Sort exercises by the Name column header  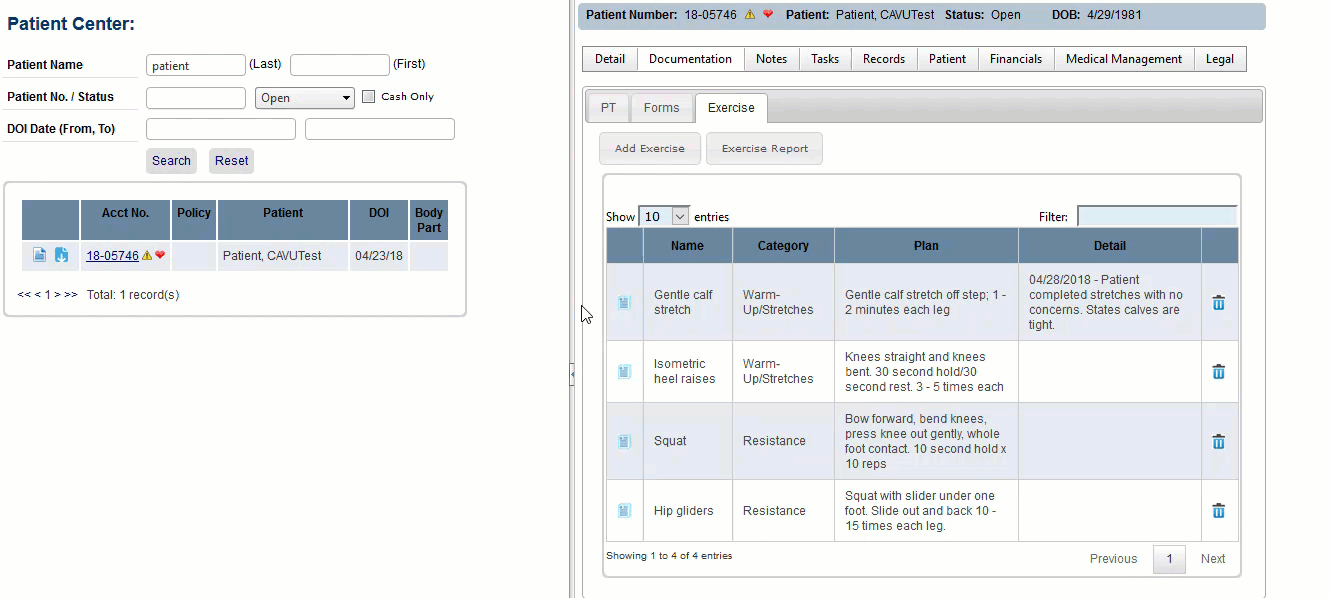(688, 246)
